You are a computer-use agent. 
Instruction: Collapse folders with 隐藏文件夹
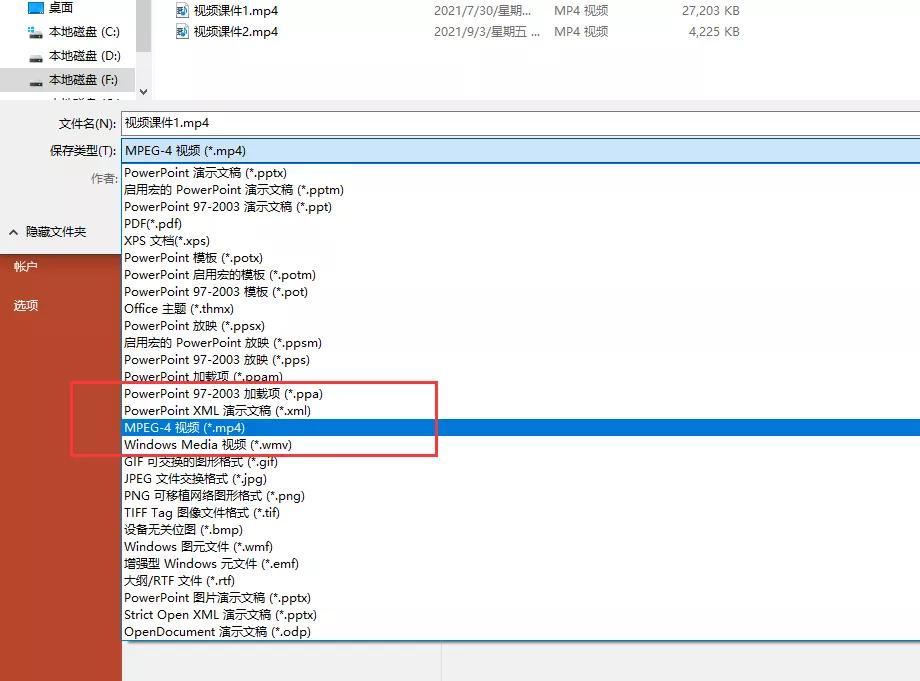pos(48,232)
